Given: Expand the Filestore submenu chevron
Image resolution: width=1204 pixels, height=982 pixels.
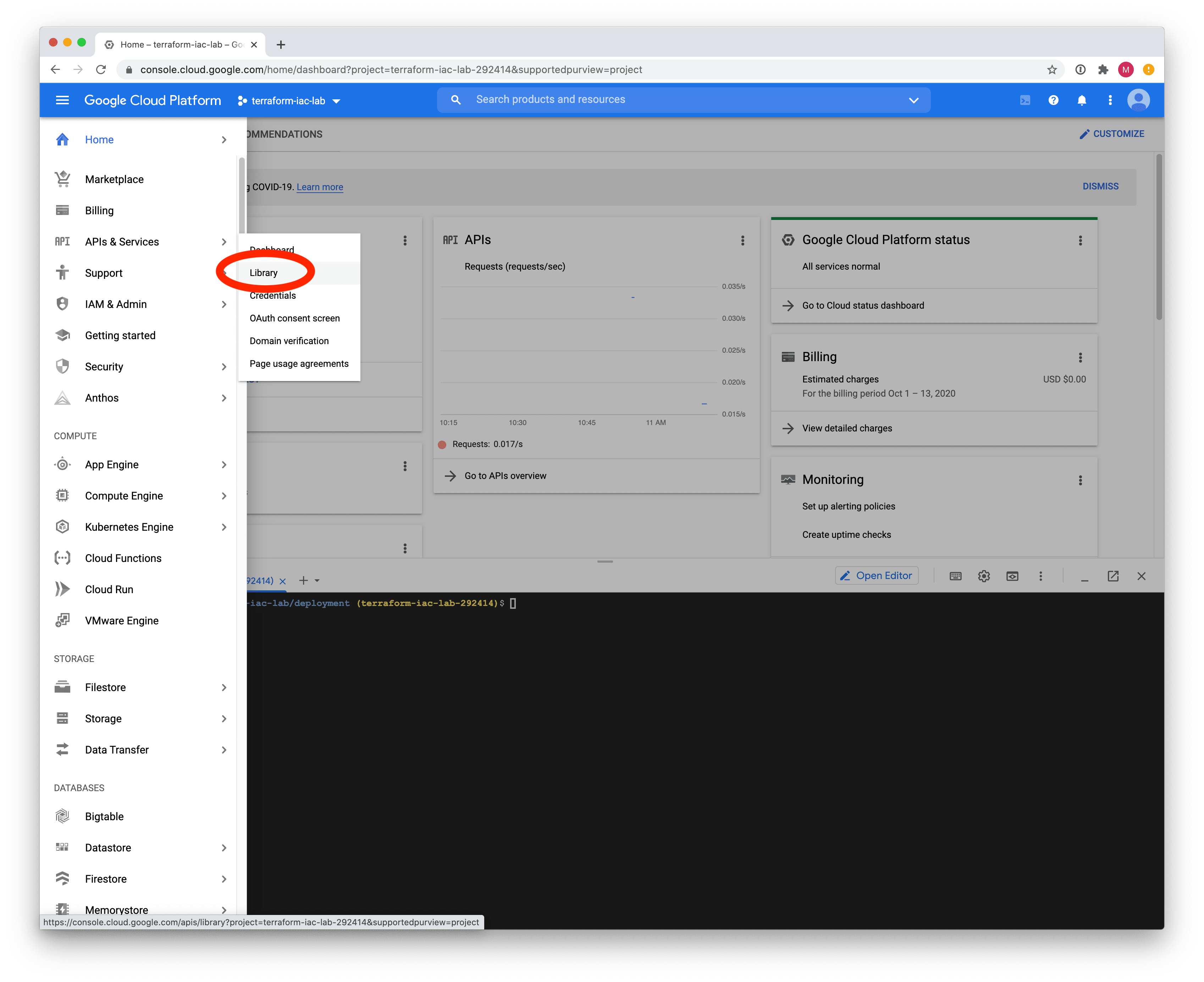Looking at the screenshot, I should pos(224,687).
